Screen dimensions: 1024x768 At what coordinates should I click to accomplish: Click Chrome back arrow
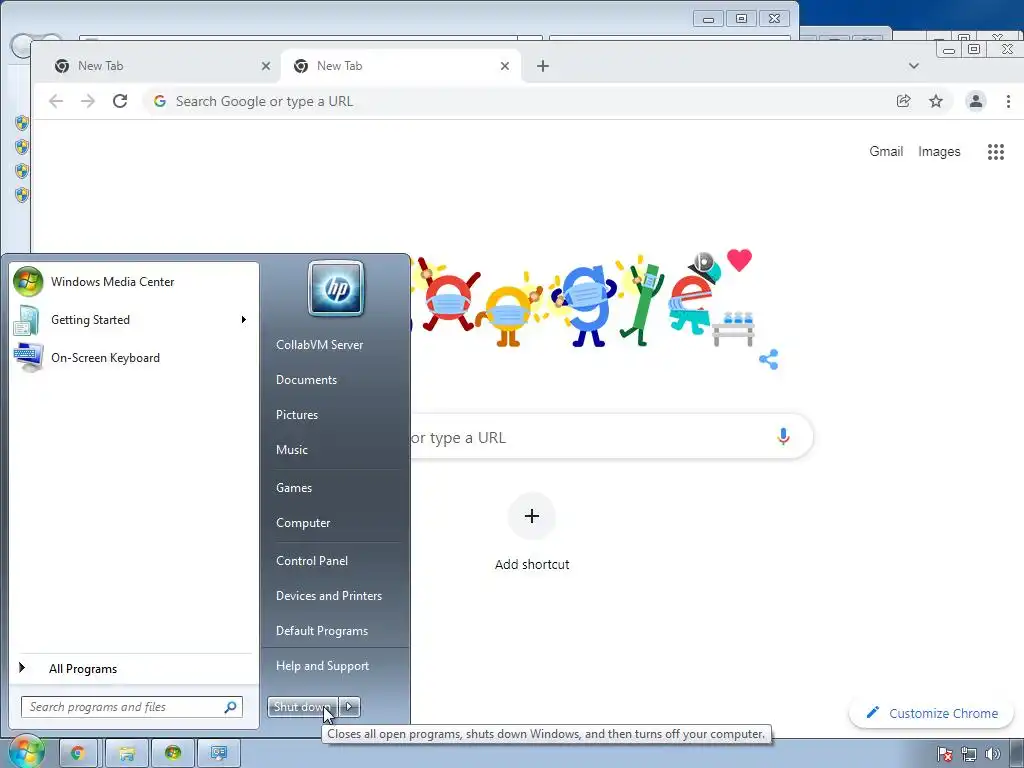(56, 101)
